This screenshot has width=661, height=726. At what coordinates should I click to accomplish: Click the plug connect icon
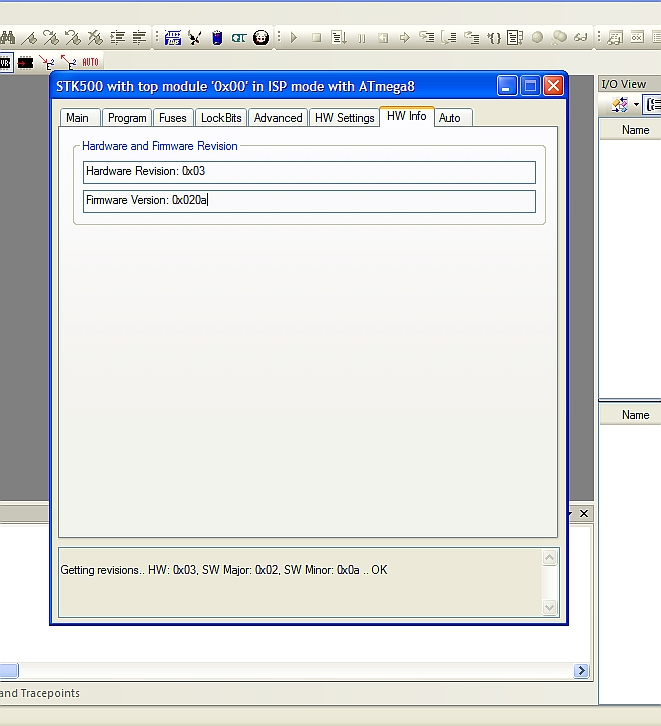tap(195, 38)
